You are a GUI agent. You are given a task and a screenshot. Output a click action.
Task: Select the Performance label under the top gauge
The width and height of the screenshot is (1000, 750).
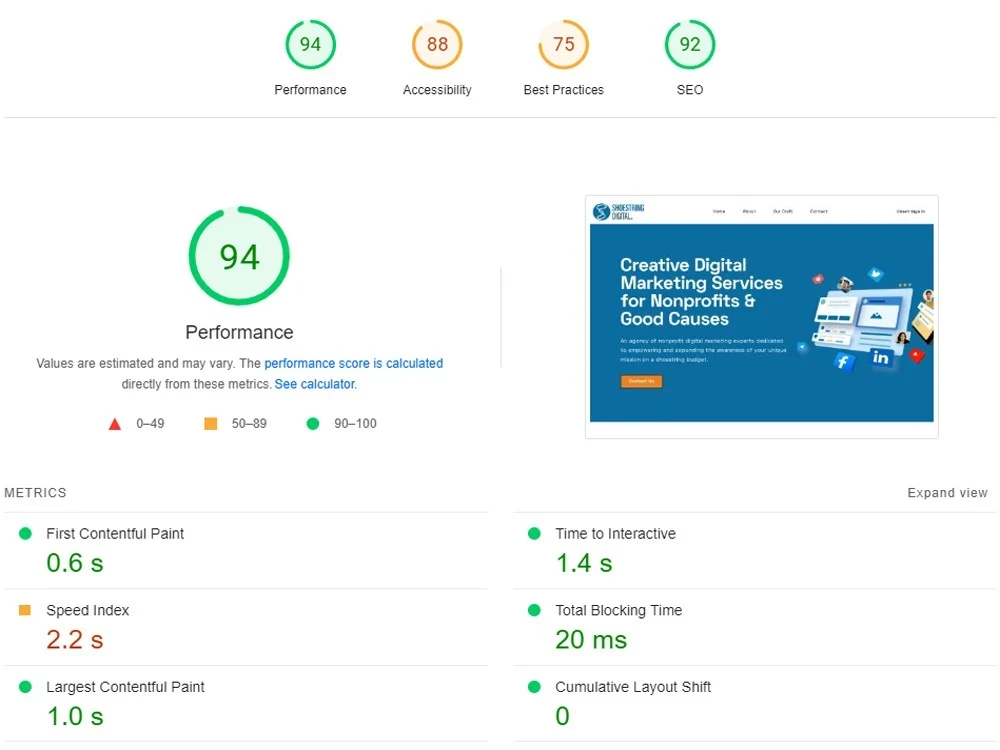(x=311, y=90)
